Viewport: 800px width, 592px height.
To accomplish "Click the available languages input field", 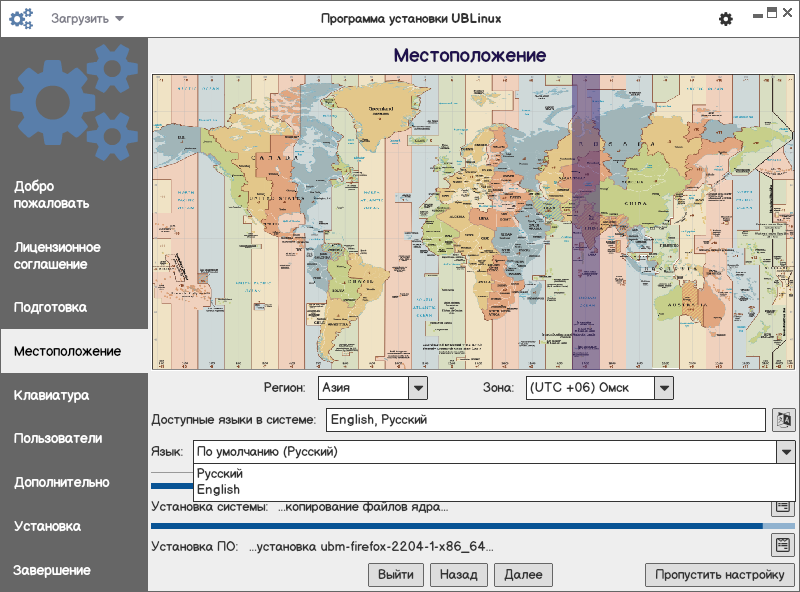I will pos(545,420).
